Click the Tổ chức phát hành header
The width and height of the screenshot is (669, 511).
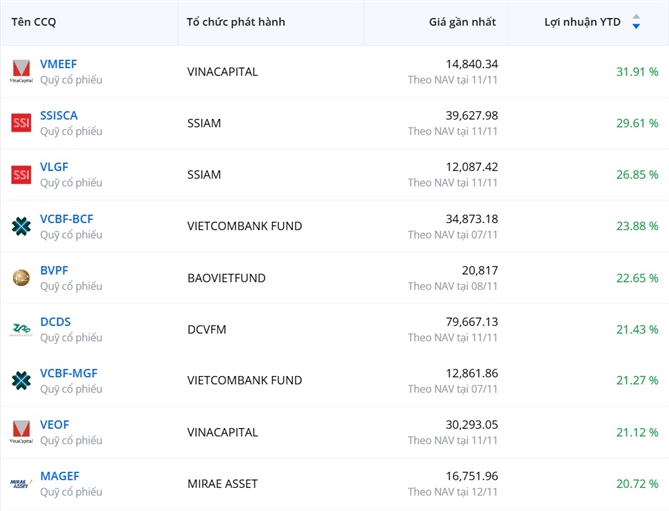click(236, 22)
